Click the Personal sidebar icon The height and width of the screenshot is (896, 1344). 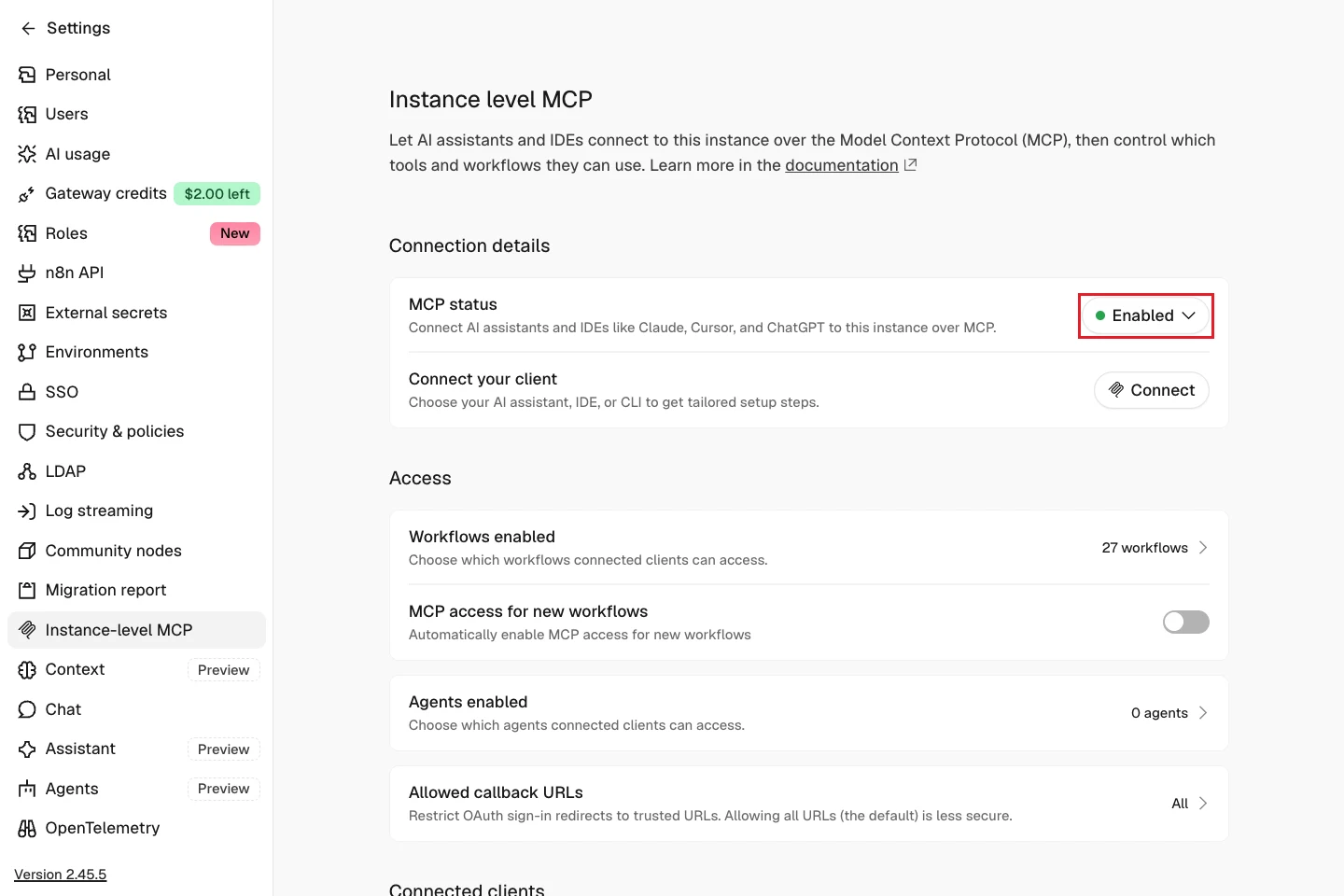[27, 75]
